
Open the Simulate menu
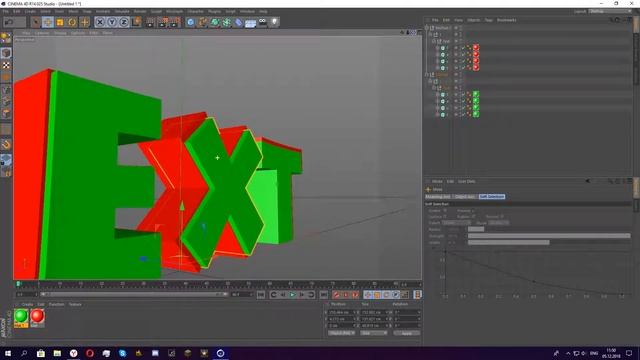[x=122, y=11]
